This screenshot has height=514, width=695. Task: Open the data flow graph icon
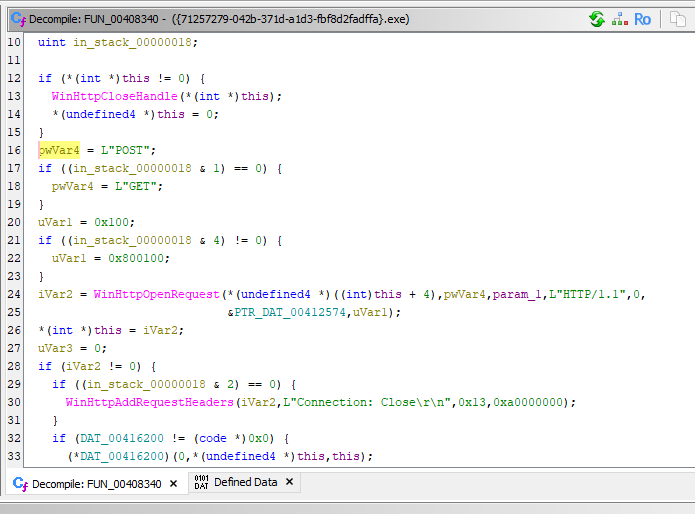(x=619, y=19)
